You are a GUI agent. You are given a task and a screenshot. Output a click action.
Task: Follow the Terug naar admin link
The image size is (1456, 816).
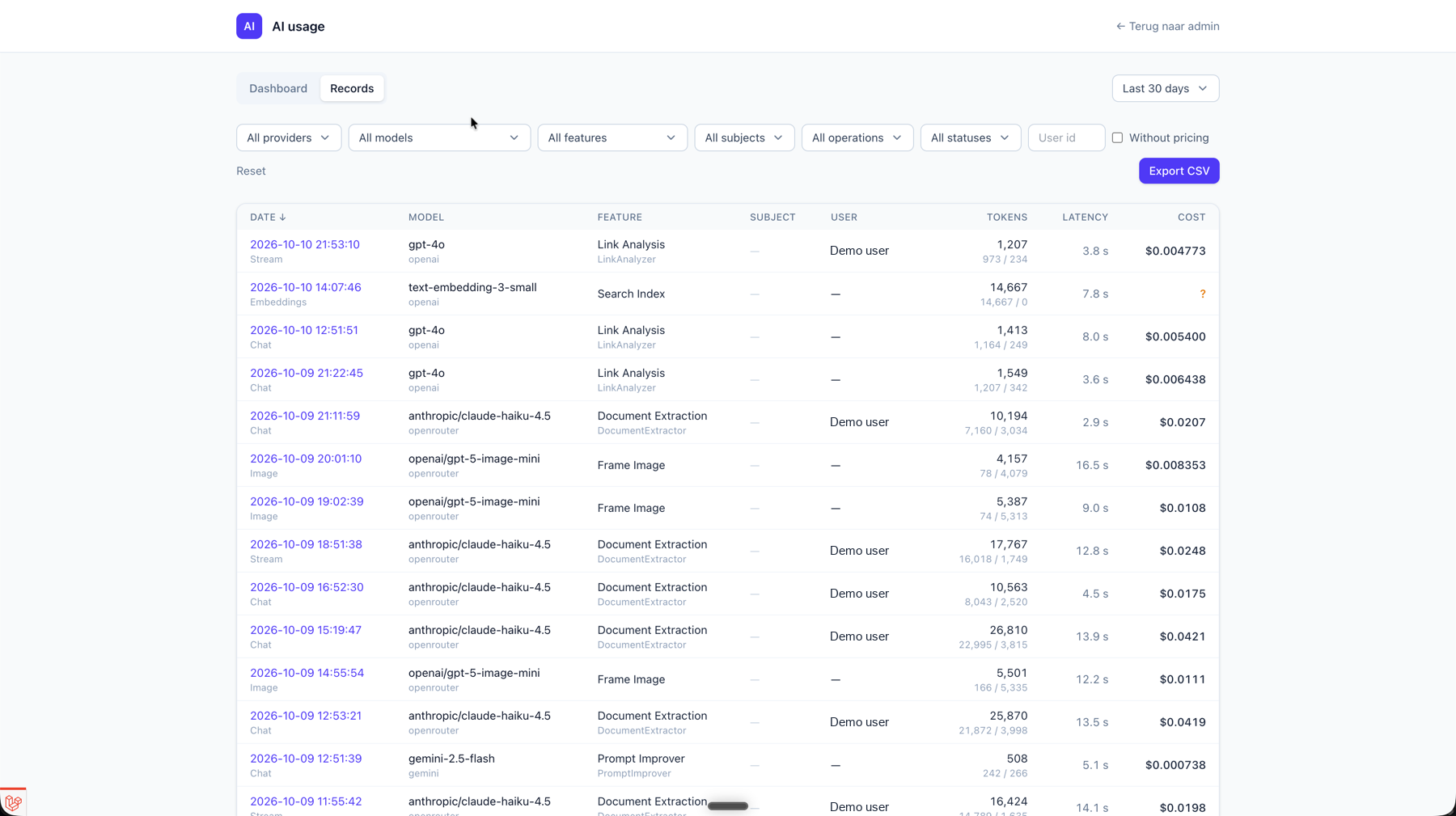(x=1167, y=26)
